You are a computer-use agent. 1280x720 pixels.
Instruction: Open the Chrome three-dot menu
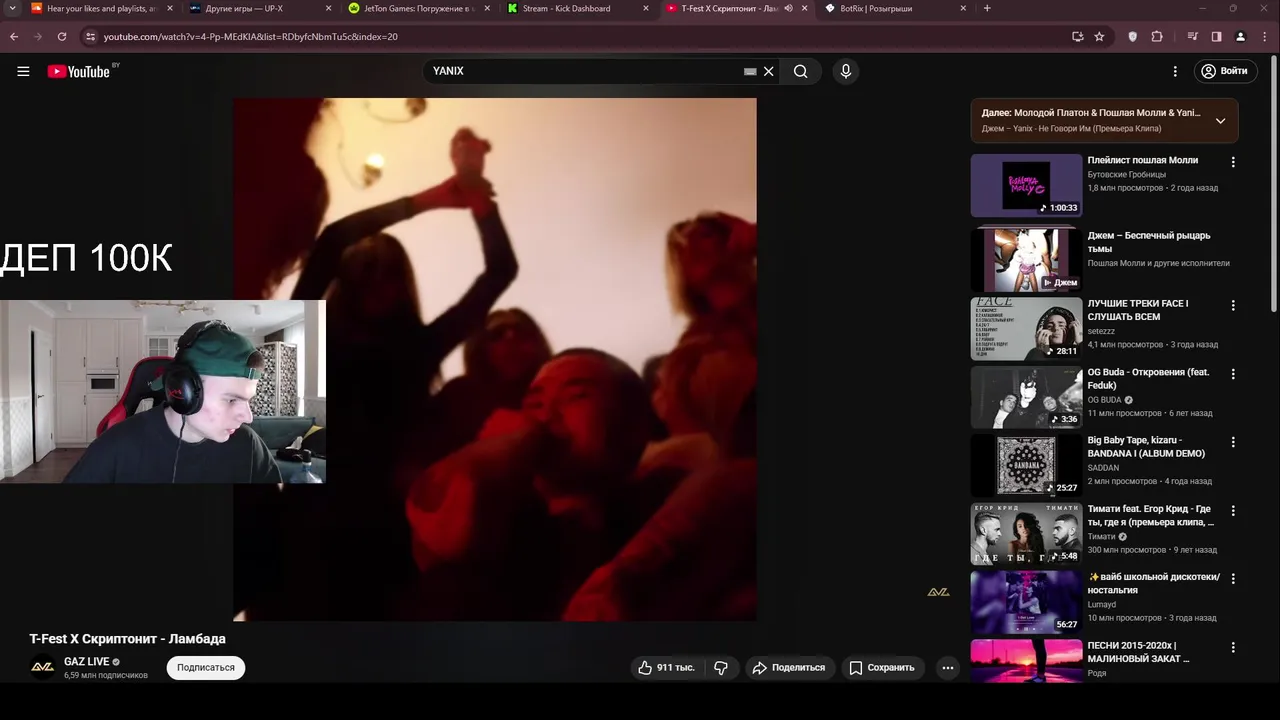pos(1265,37)
